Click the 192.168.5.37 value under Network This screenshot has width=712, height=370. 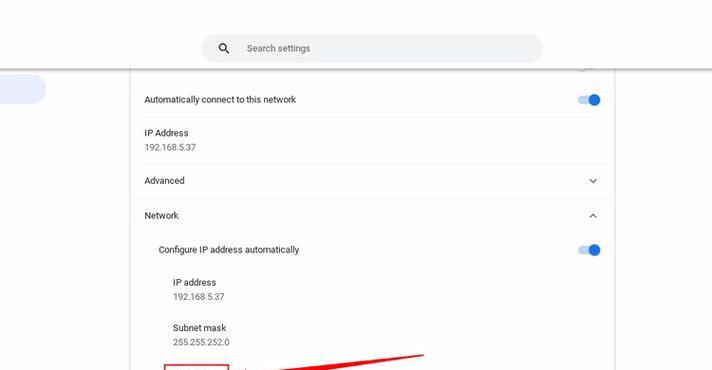tap(198, 296)
